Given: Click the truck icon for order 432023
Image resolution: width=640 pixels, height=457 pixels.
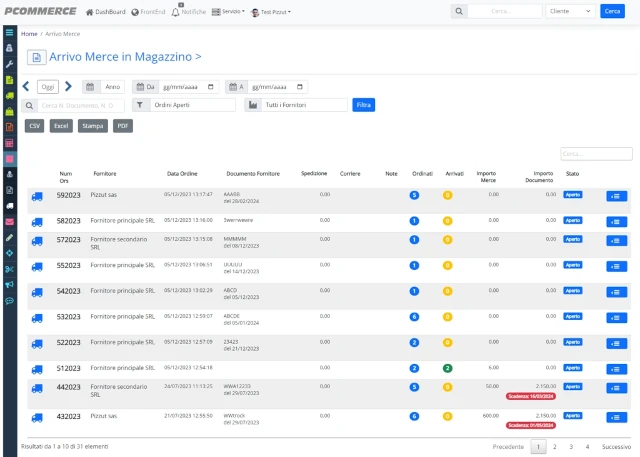Looking at the screenshot, I should (37, 418).
